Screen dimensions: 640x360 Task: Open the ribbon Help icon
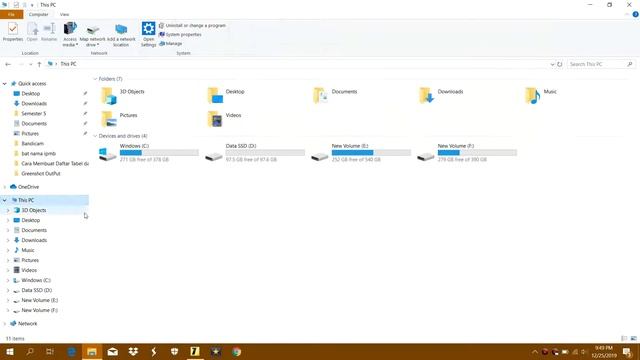635,14
